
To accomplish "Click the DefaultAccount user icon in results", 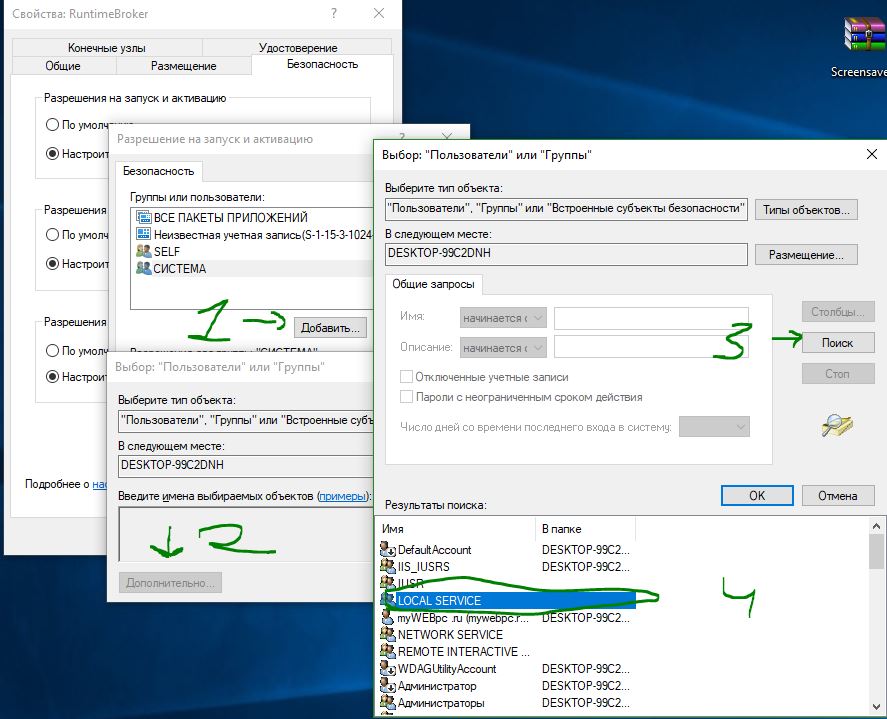I will click(387, 549).
